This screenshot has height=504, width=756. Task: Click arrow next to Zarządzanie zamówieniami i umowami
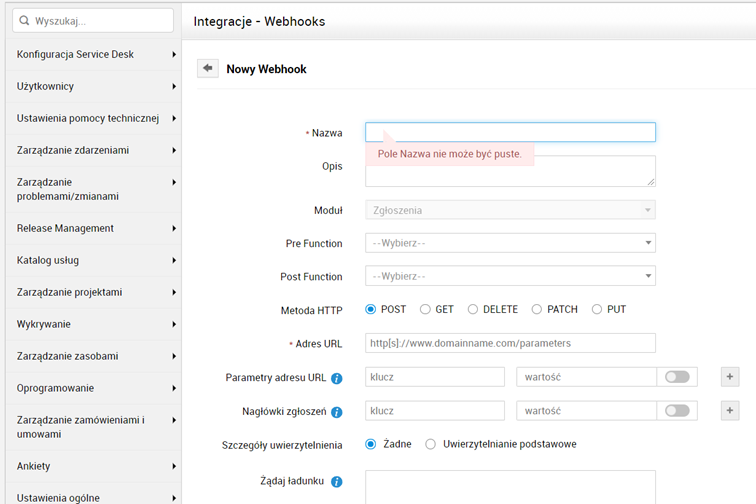coord(174,420)
